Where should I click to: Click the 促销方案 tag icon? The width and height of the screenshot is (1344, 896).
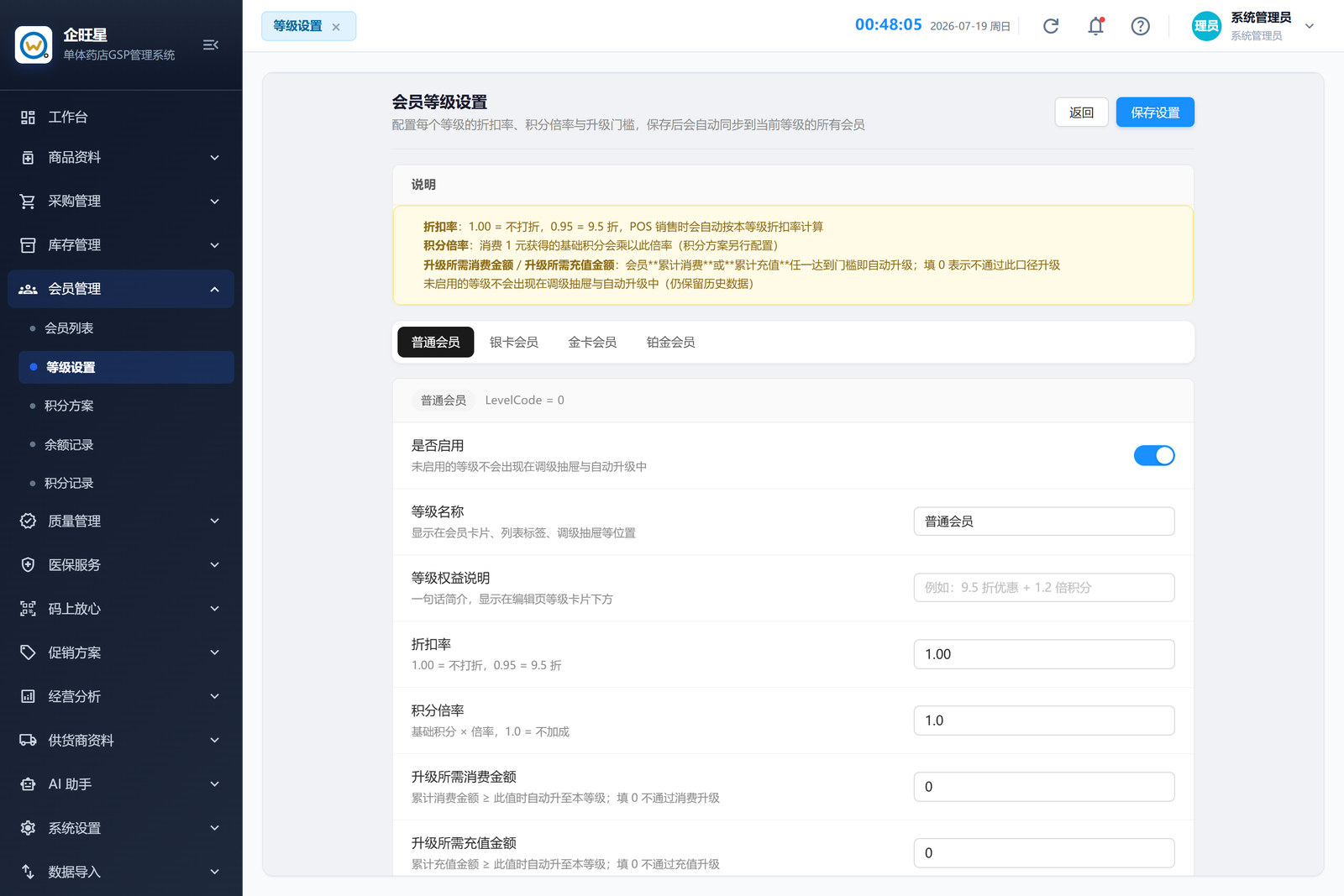(x=28, y=652)
